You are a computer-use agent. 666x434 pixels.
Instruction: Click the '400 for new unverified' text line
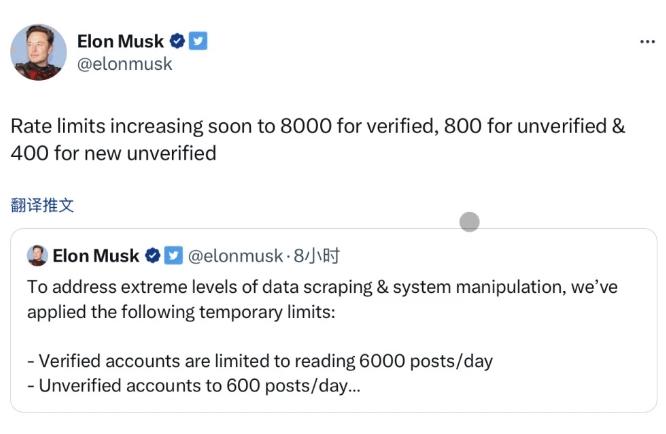click(113, 153)
